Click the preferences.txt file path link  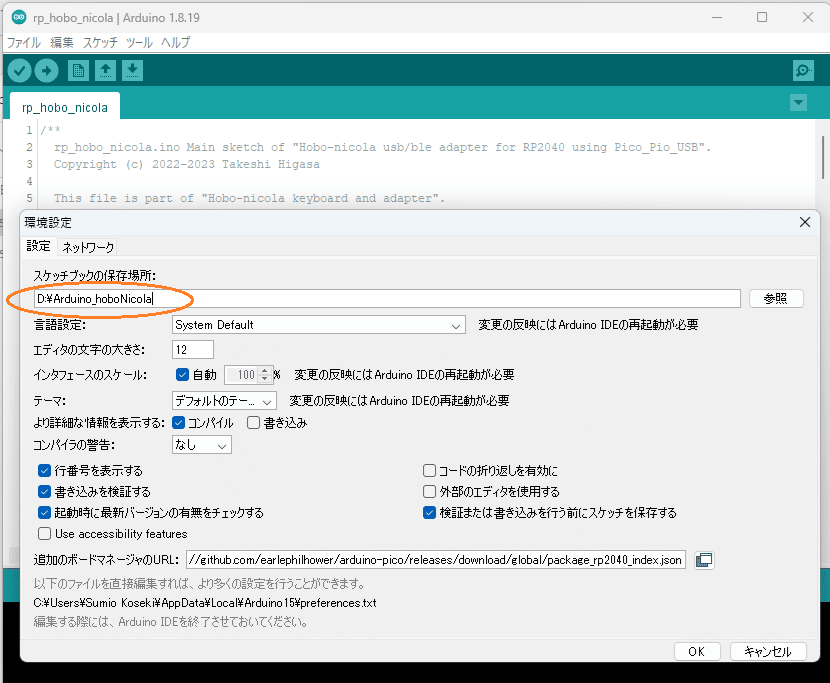[205, 603]
